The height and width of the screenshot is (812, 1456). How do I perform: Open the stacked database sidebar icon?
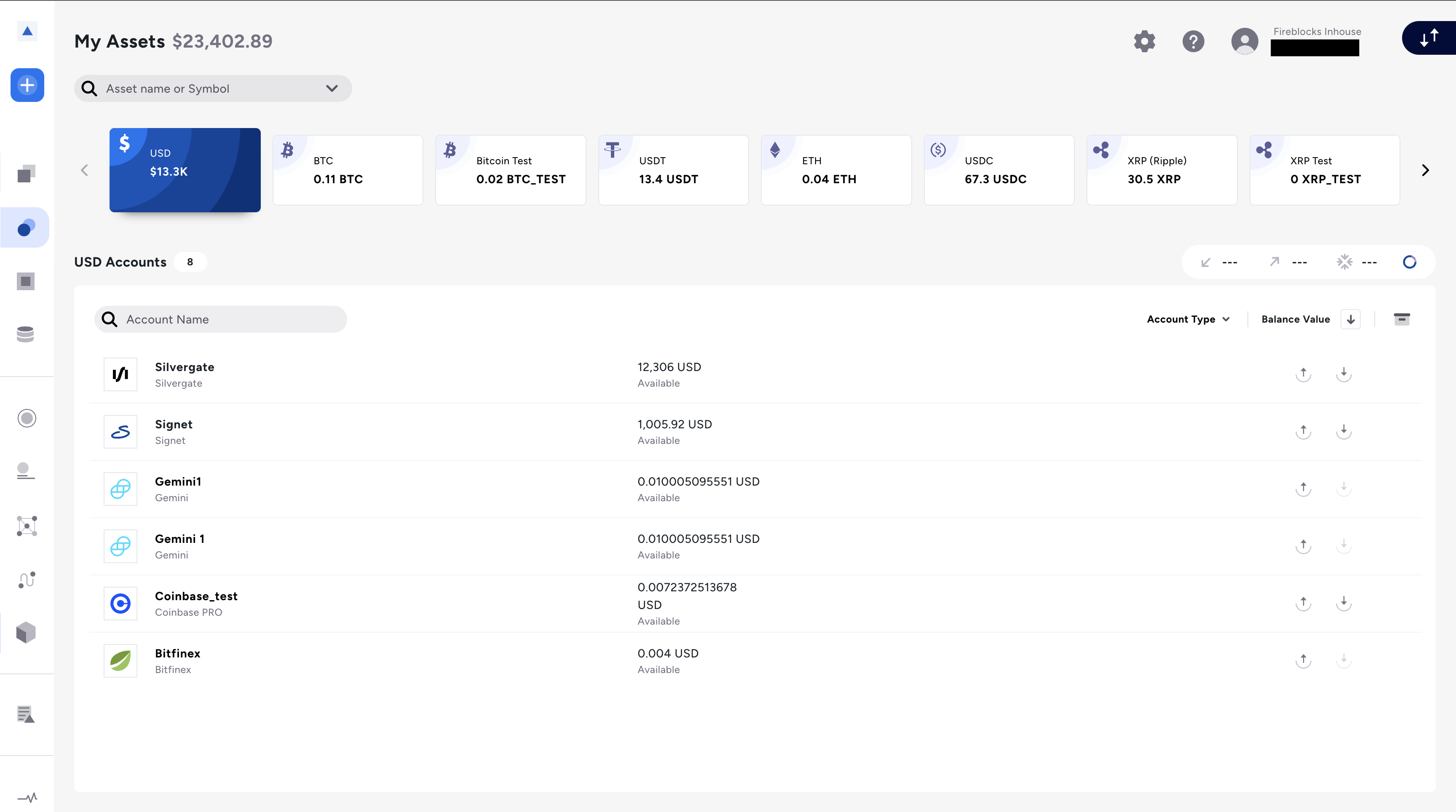26,334
